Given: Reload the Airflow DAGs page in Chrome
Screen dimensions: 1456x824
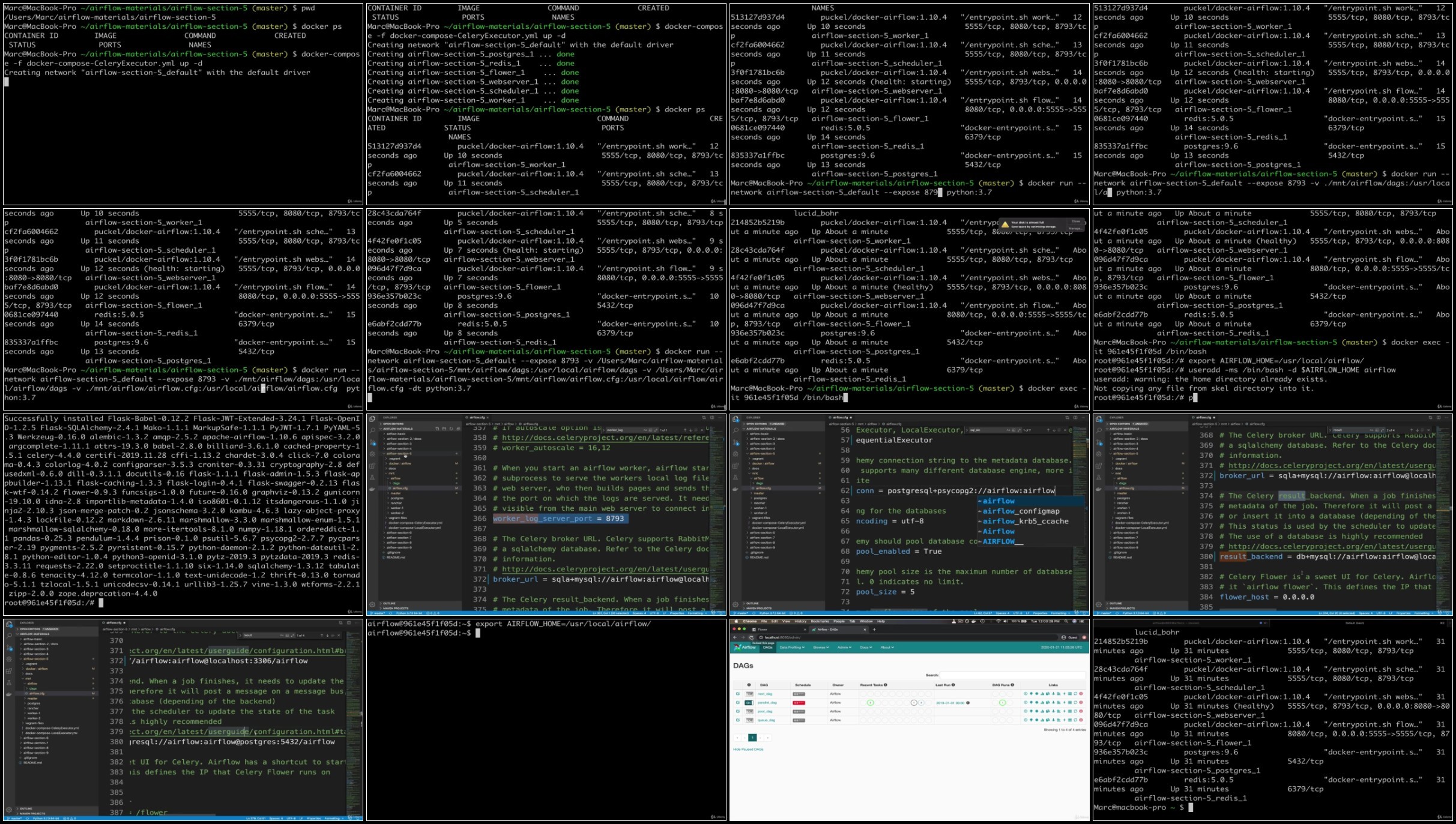Looking at the screenshot, I should (751, 637).
